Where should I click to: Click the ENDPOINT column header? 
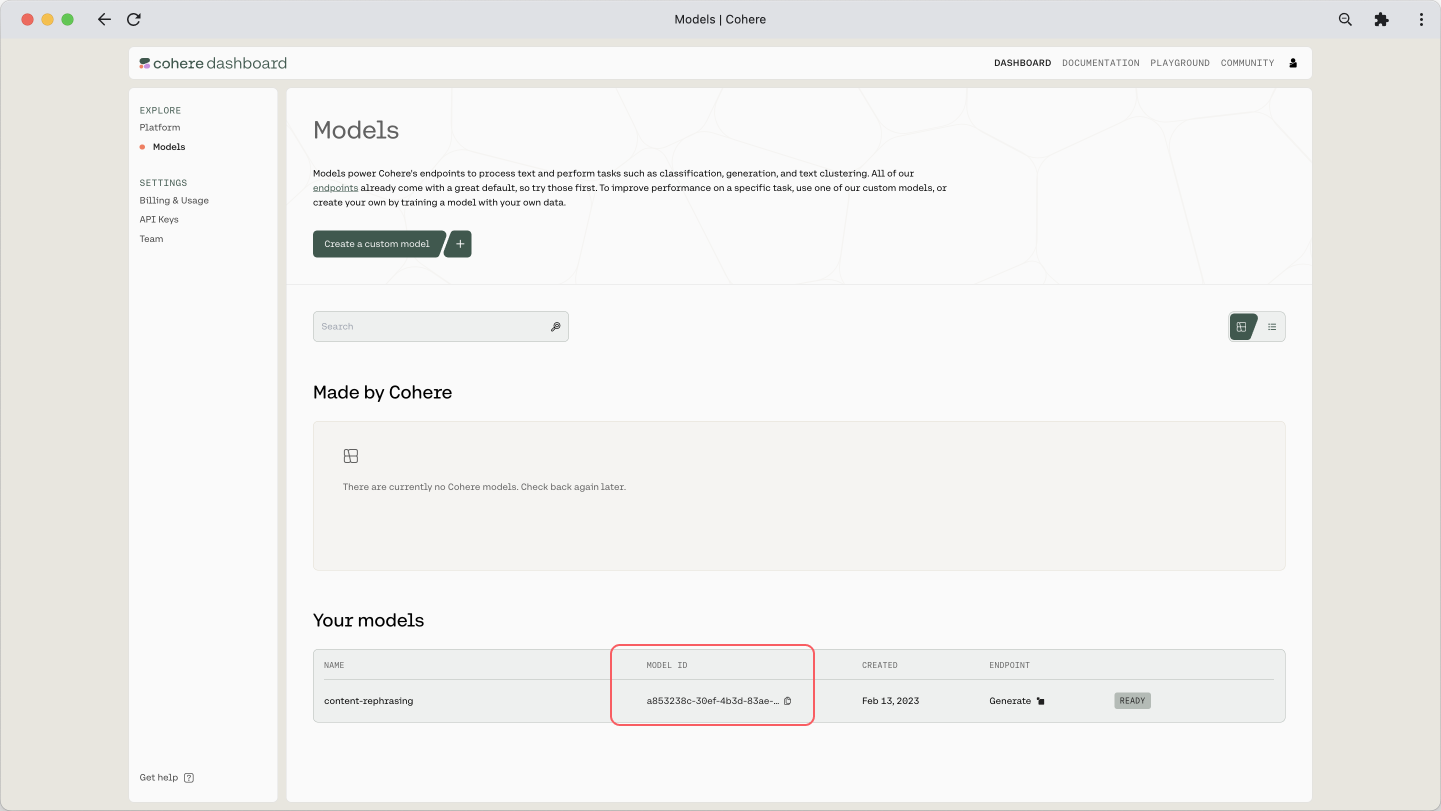(x=1009, y=665)
